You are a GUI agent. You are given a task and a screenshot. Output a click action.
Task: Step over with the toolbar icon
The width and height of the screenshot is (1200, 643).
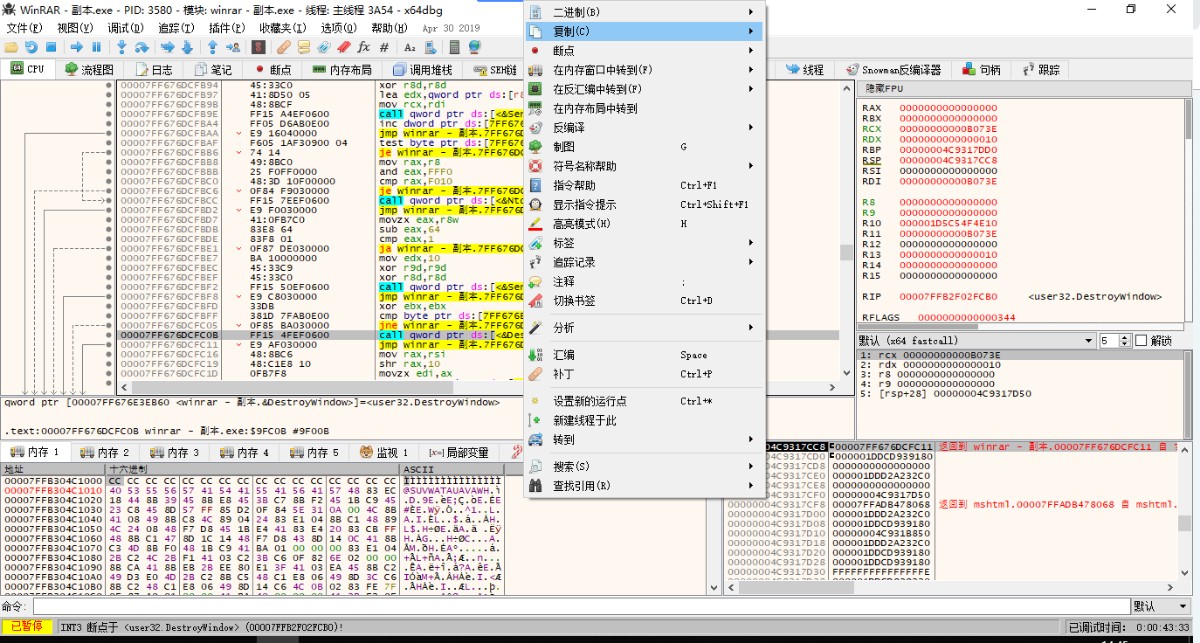click(140, 47)
